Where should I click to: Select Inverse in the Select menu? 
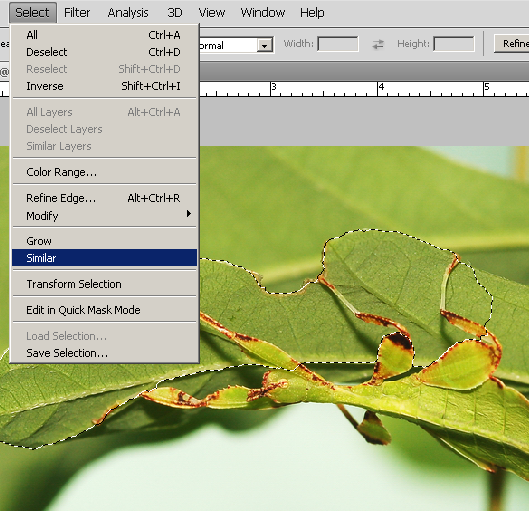105,86
